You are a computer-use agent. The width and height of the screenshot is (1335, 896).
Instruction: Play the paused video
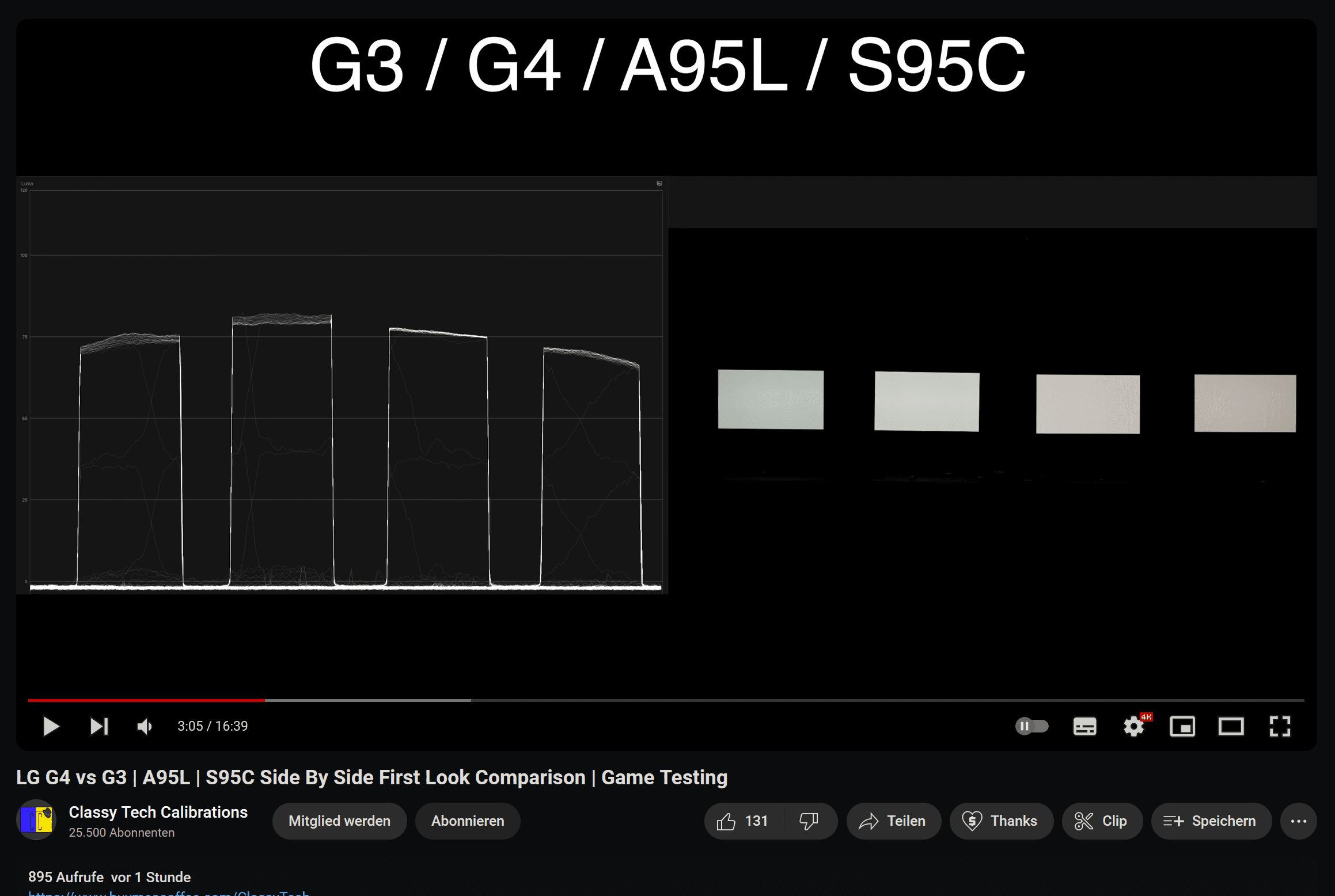click(51, 726)
